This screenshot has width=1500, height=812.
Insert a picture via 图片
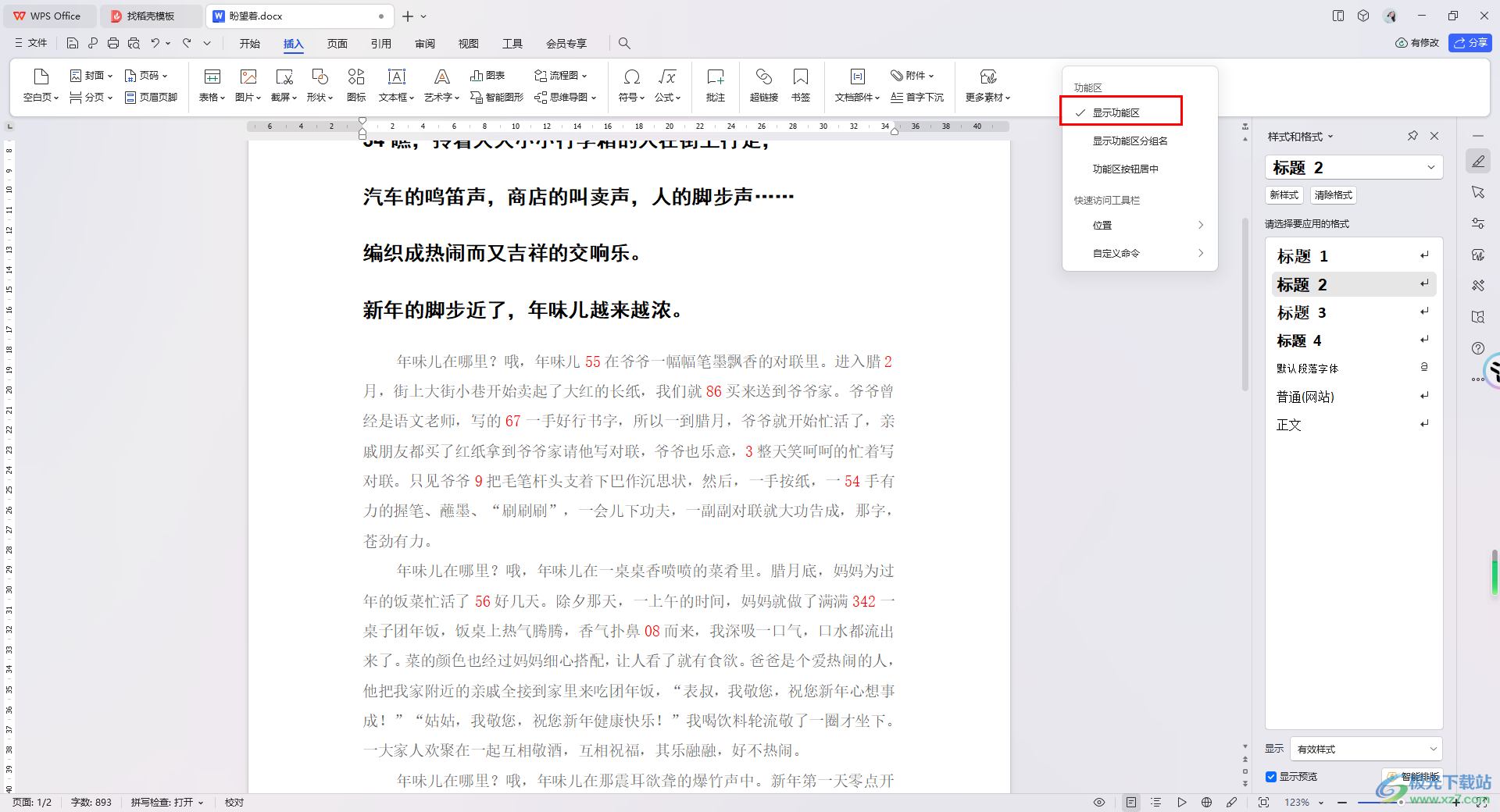tap(248, 85)
